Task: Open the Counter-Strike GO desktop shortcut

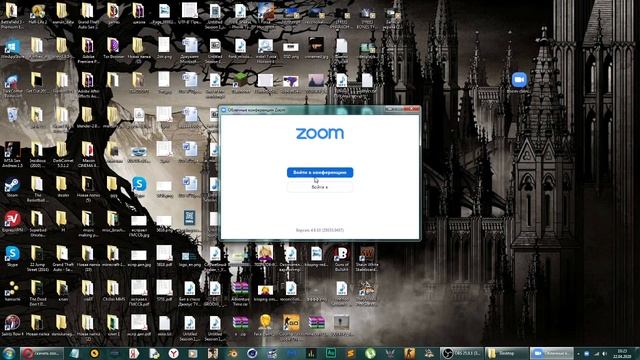Action: 291,327
